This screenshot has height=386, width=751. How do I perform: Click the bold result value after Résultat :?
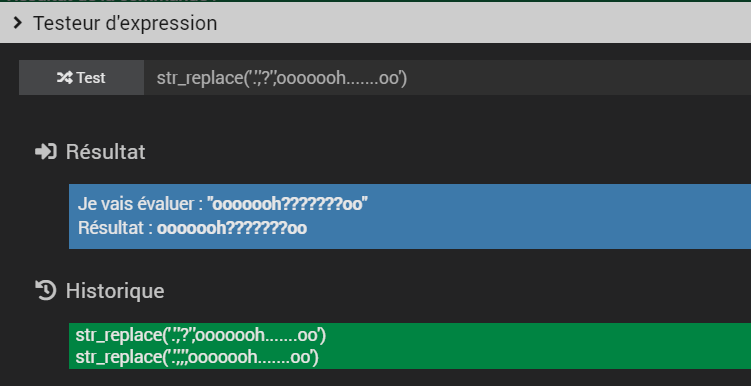pyautogui.click(x=232, y=228)
